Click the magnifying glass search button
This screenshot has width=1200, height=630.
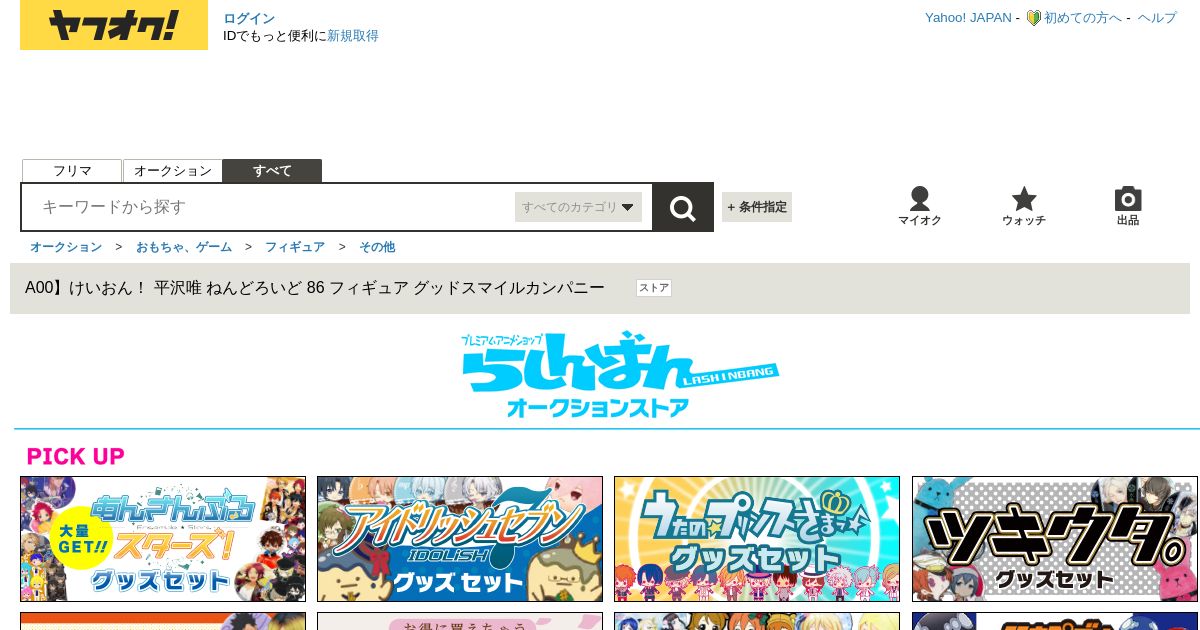[x=683, y=207]
